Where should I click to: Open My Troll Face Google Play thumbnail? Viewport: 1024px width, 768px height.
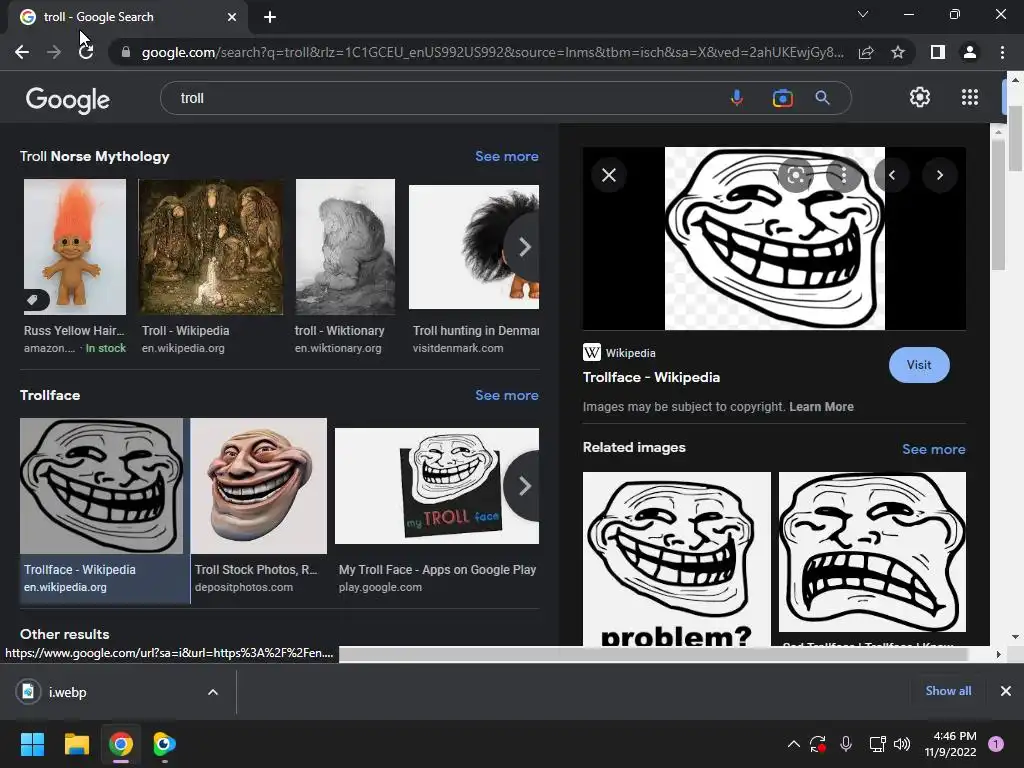click(437, 486)
